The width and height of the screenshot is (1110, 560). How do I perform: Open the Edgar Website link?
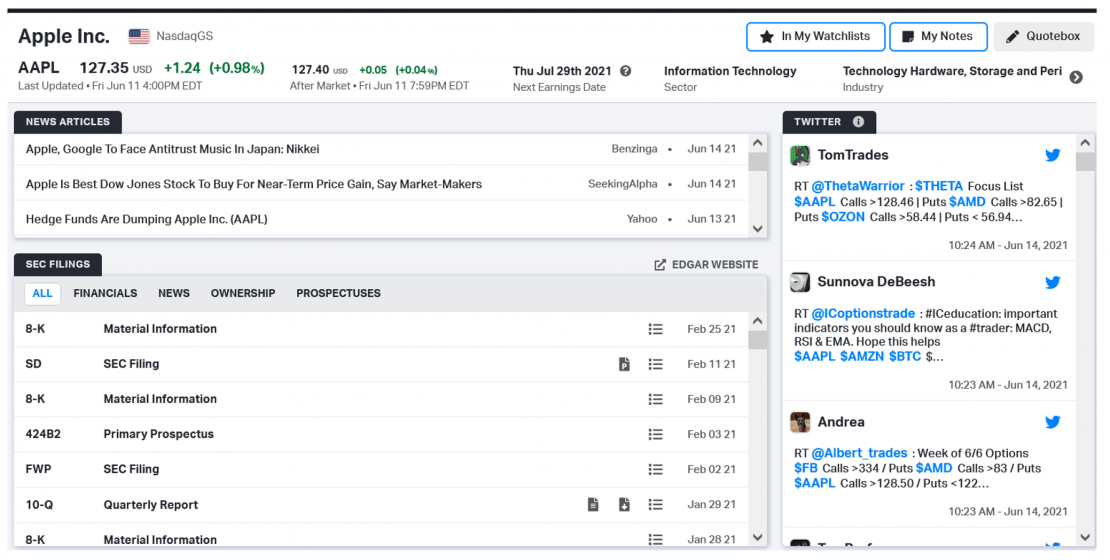point(706,265)
